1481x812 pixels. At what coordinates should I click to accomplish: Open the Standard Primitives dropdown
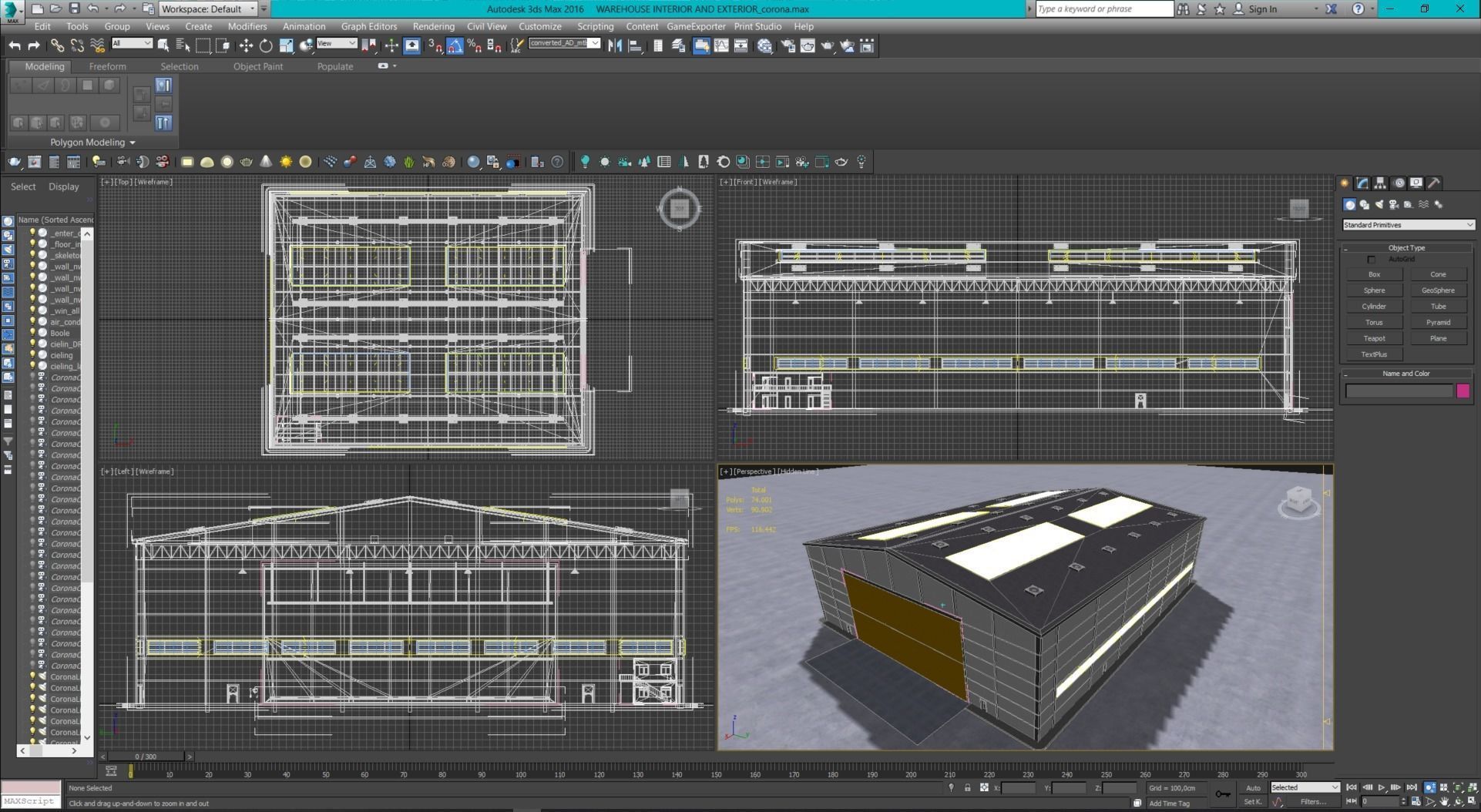(1408, 225)
